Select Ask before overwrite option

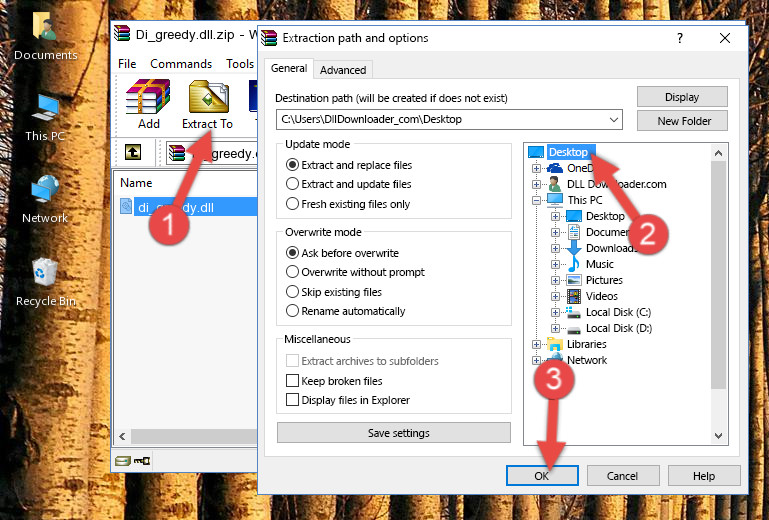292,253
